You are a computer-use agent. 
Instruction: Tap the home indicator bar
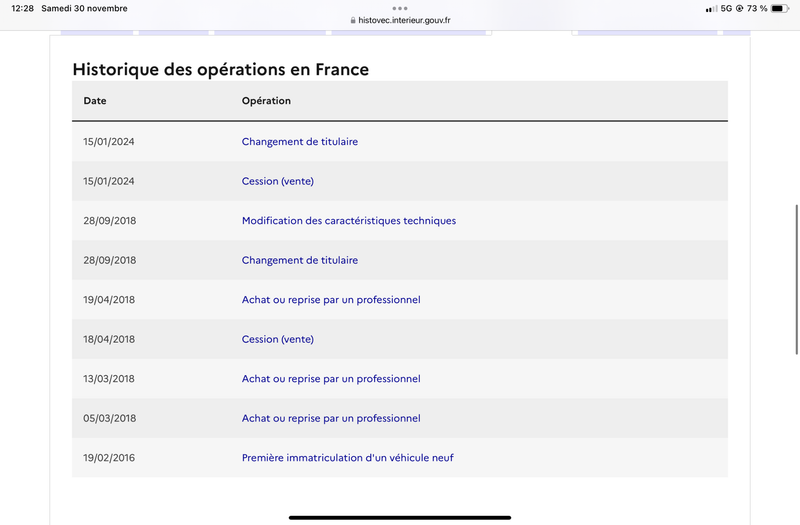tap(400, 517)
